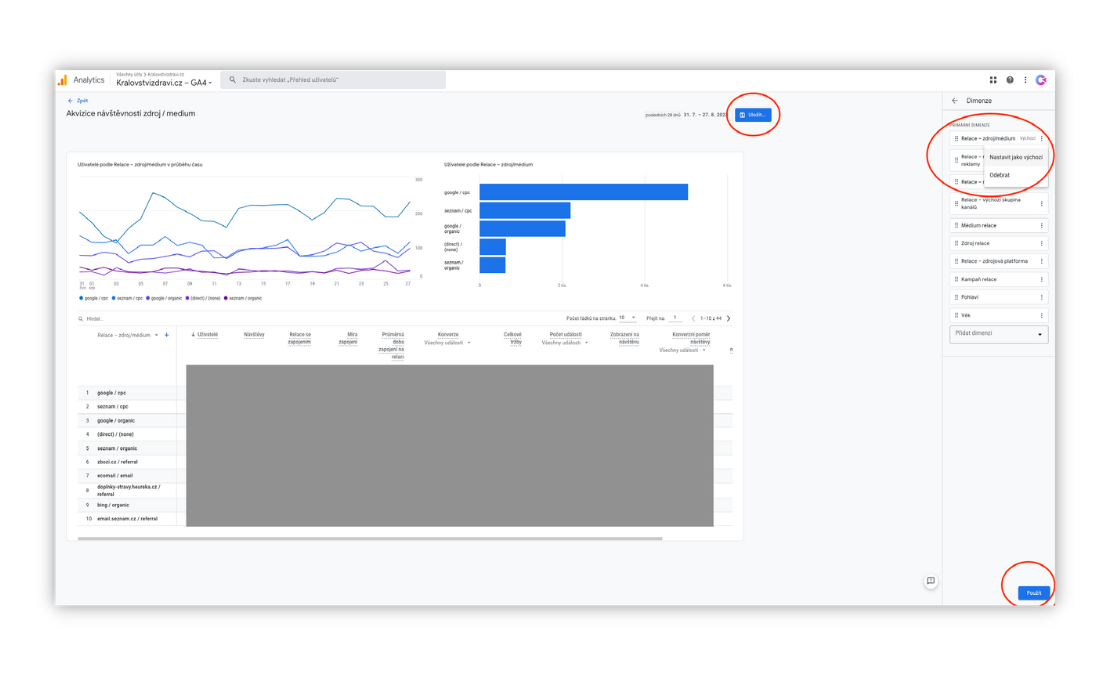The image size is (1110, 675).
Task: Open three-dot menu for Médium relace
Action: click(x=1041, y=226)
